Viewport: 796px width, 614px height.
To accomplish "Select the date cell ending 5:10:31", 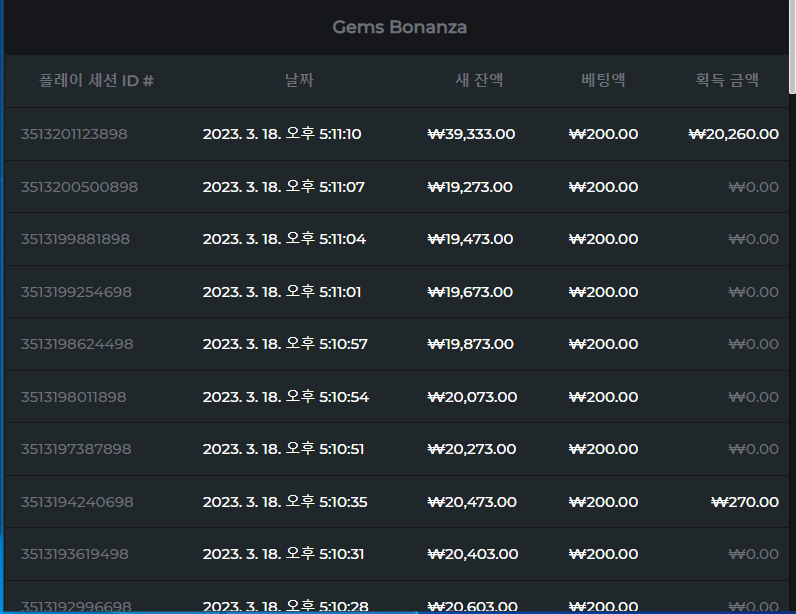I will tap(284, 554).
